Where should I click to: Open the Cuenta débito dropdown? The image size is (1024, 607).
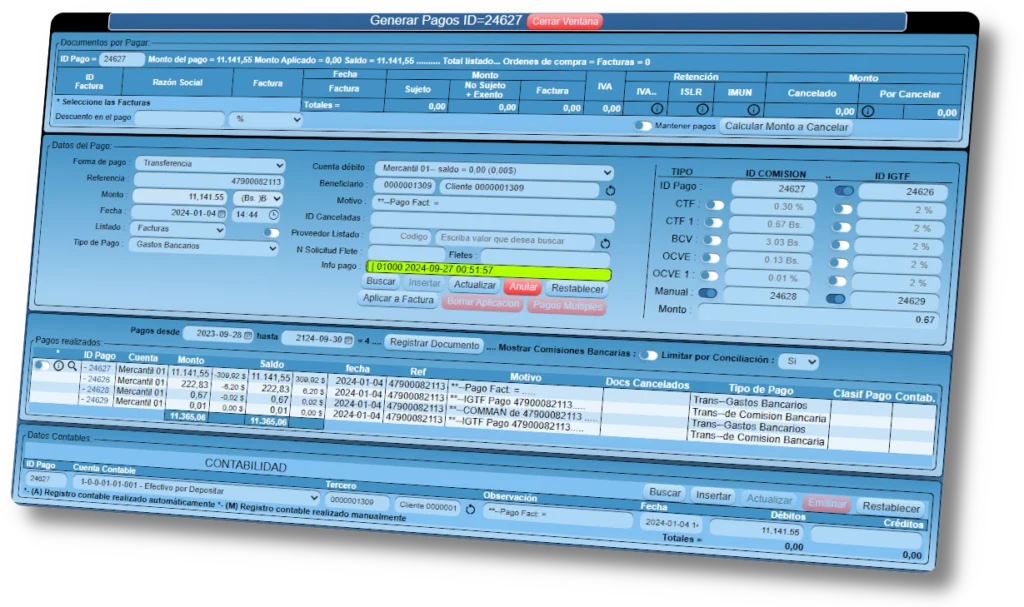(x=493, y=171)
